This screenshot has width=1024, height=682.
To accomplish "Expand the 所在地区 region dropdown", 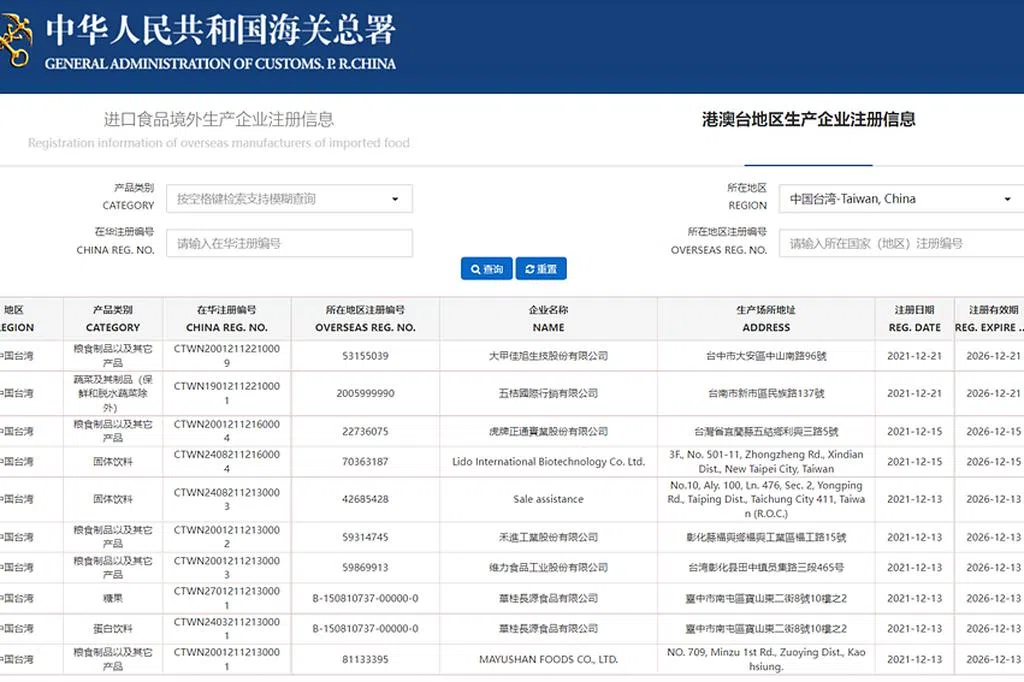I will 900,198.
